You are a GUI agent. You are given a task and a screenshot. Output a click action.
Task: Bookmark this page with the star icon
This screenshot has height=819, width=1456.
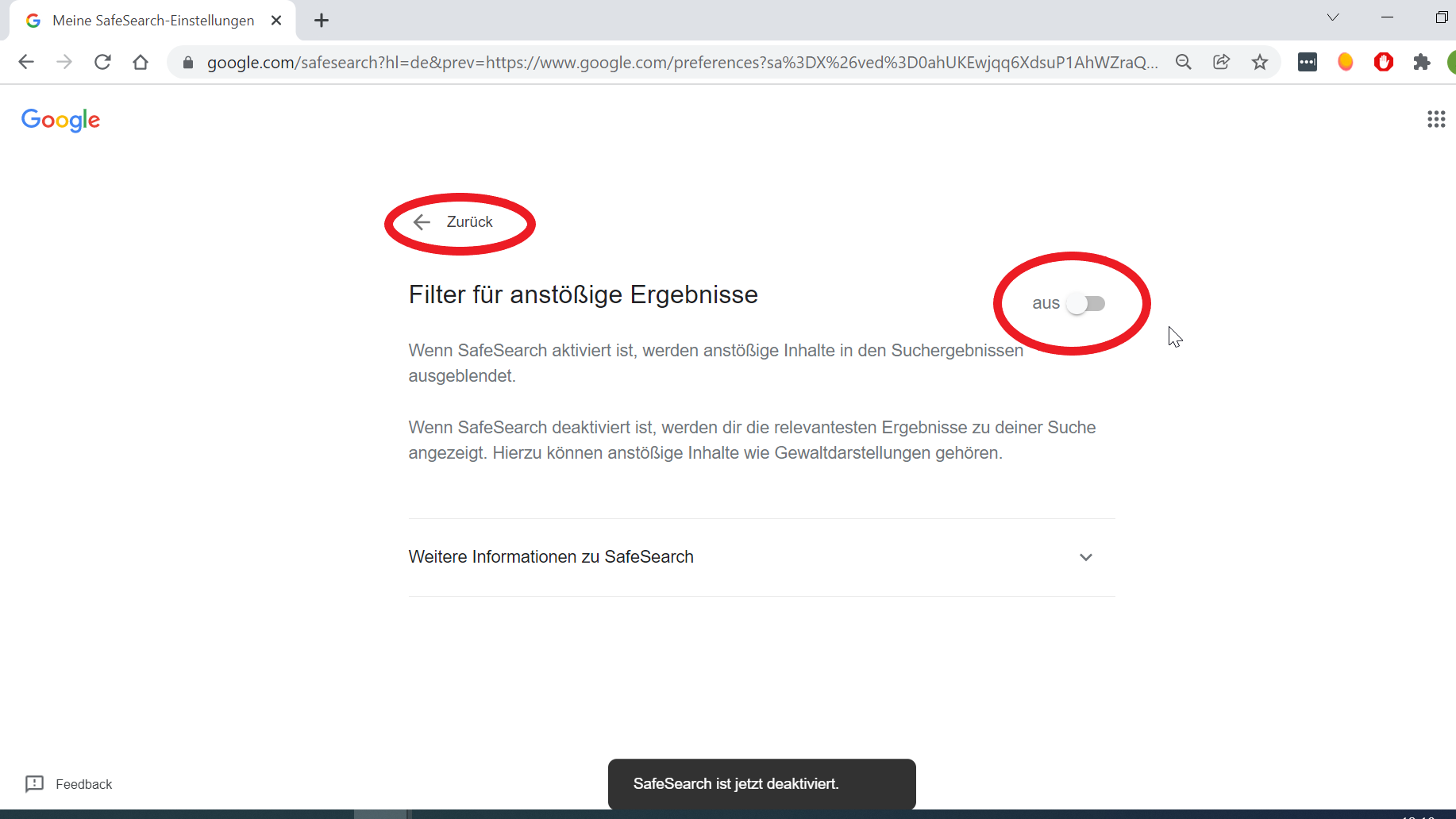tap(1260, 62)
